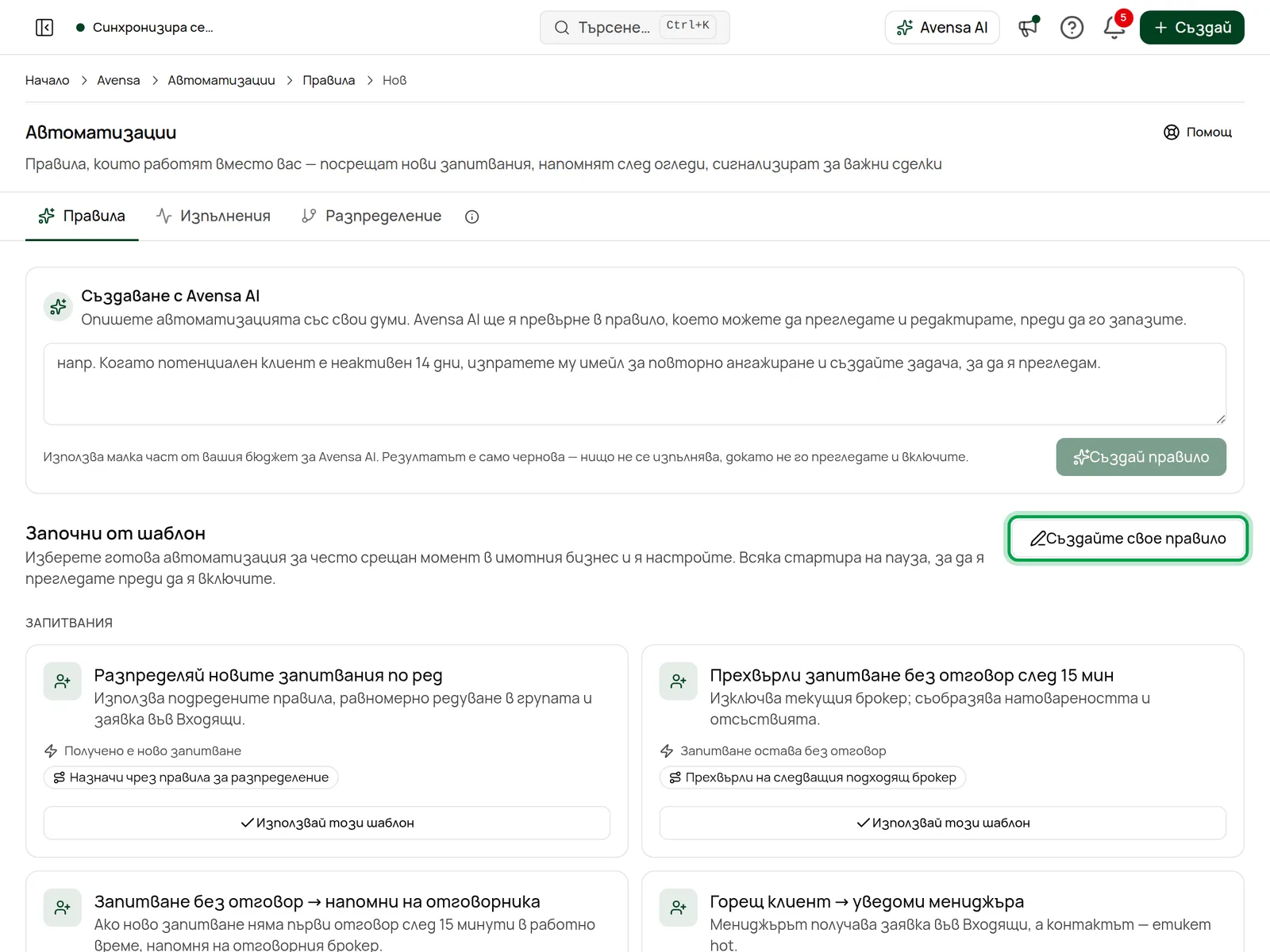Click the Прехвърли на следващия подходящ брокер chip
Image resolution: width=1270 pixels, height=952 pixels.
[813, 777]
